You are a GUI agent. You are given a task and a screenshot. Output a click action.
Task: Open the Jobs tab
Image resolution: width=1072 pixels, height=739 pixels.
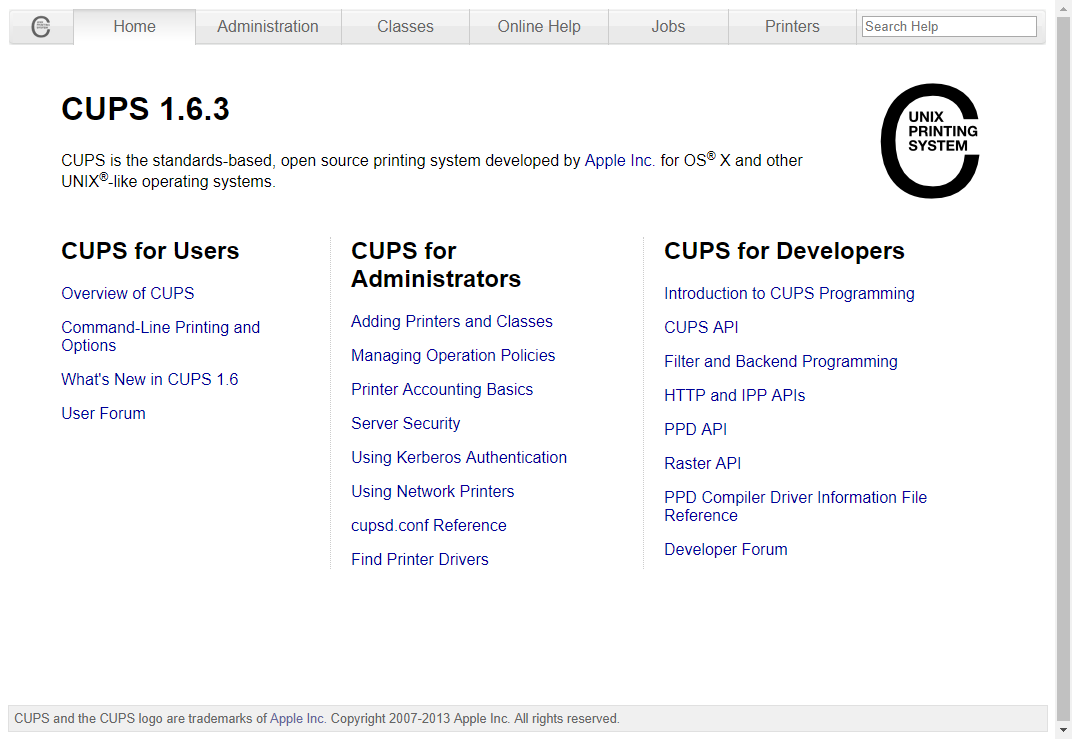[668, 27]
